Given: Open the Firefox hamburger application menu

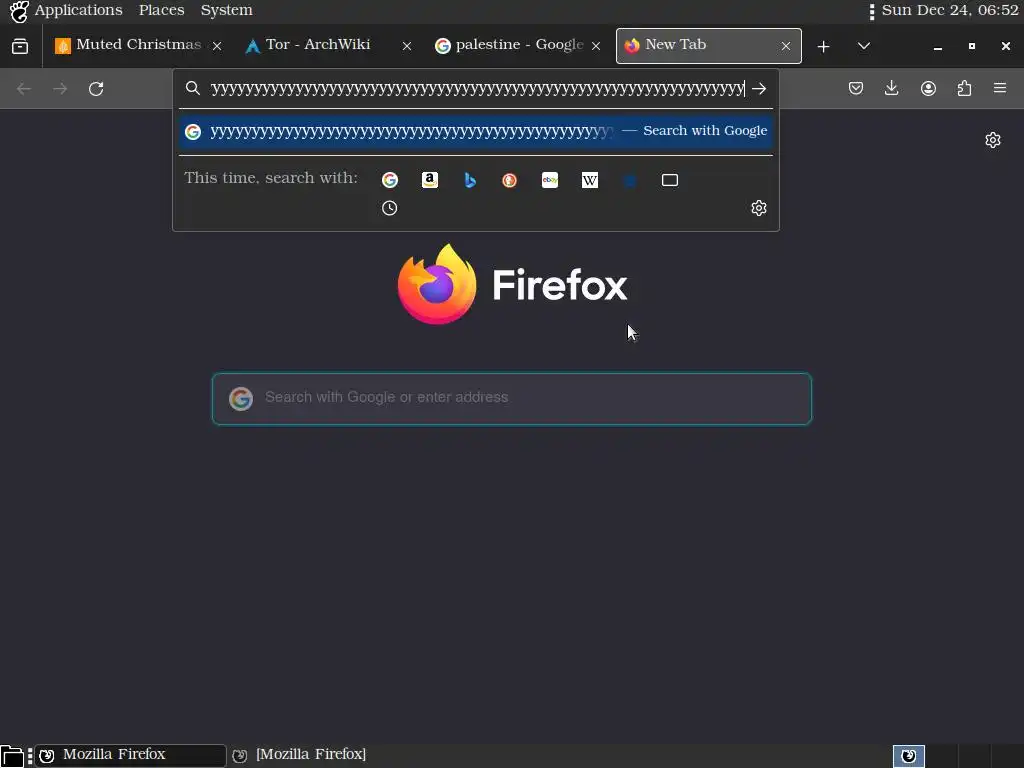Looking at the screenshot, I should [x=1000, y=88].
